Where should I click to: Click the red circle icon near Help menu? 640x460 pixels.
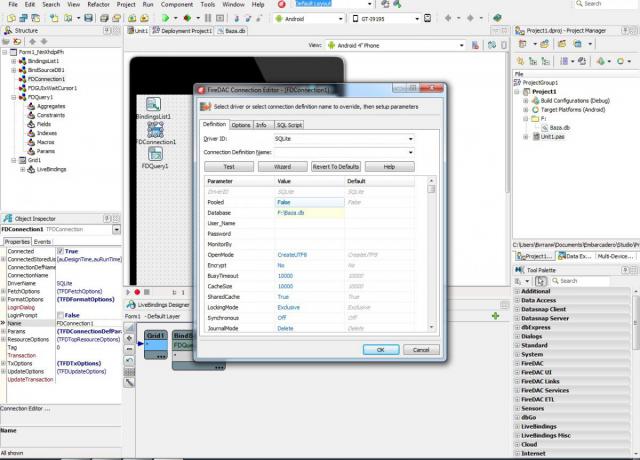(x=282, y=4)
